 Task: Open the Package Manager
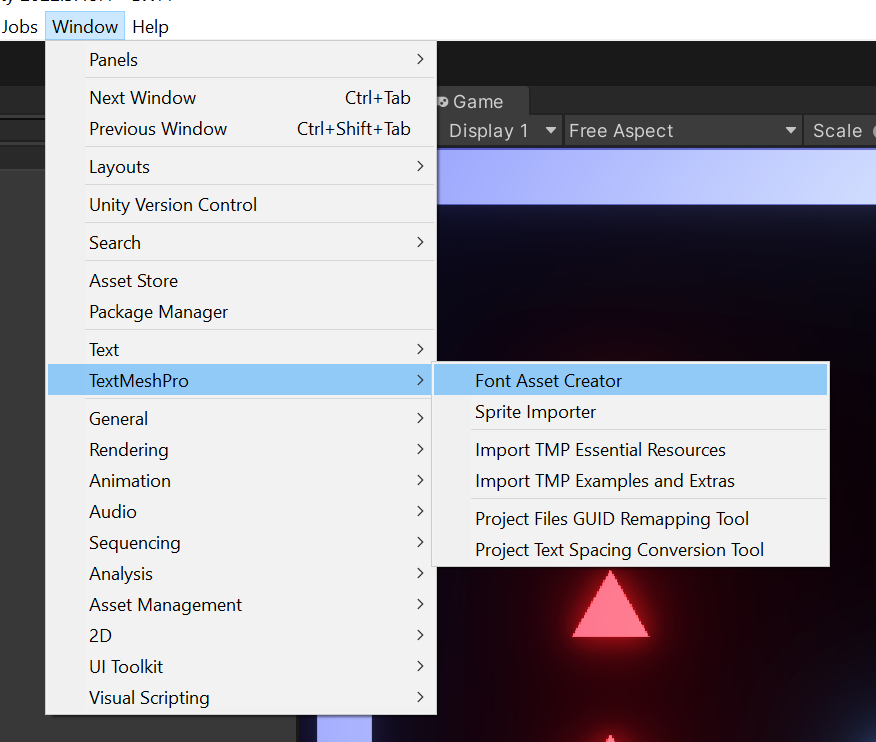240,312
